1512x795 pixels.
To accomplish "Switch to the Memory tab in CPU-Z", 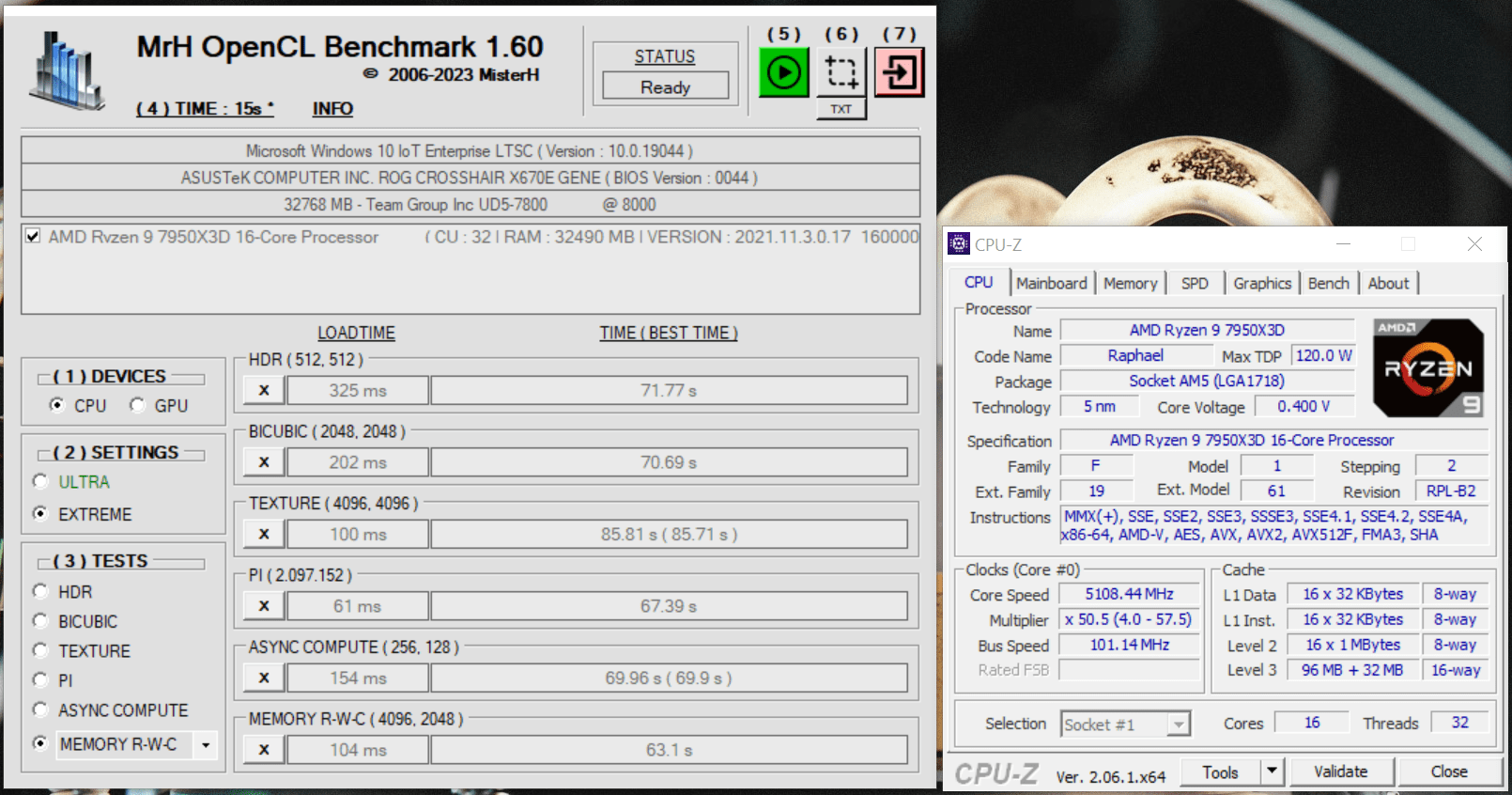I will [x=1130, y=283].
